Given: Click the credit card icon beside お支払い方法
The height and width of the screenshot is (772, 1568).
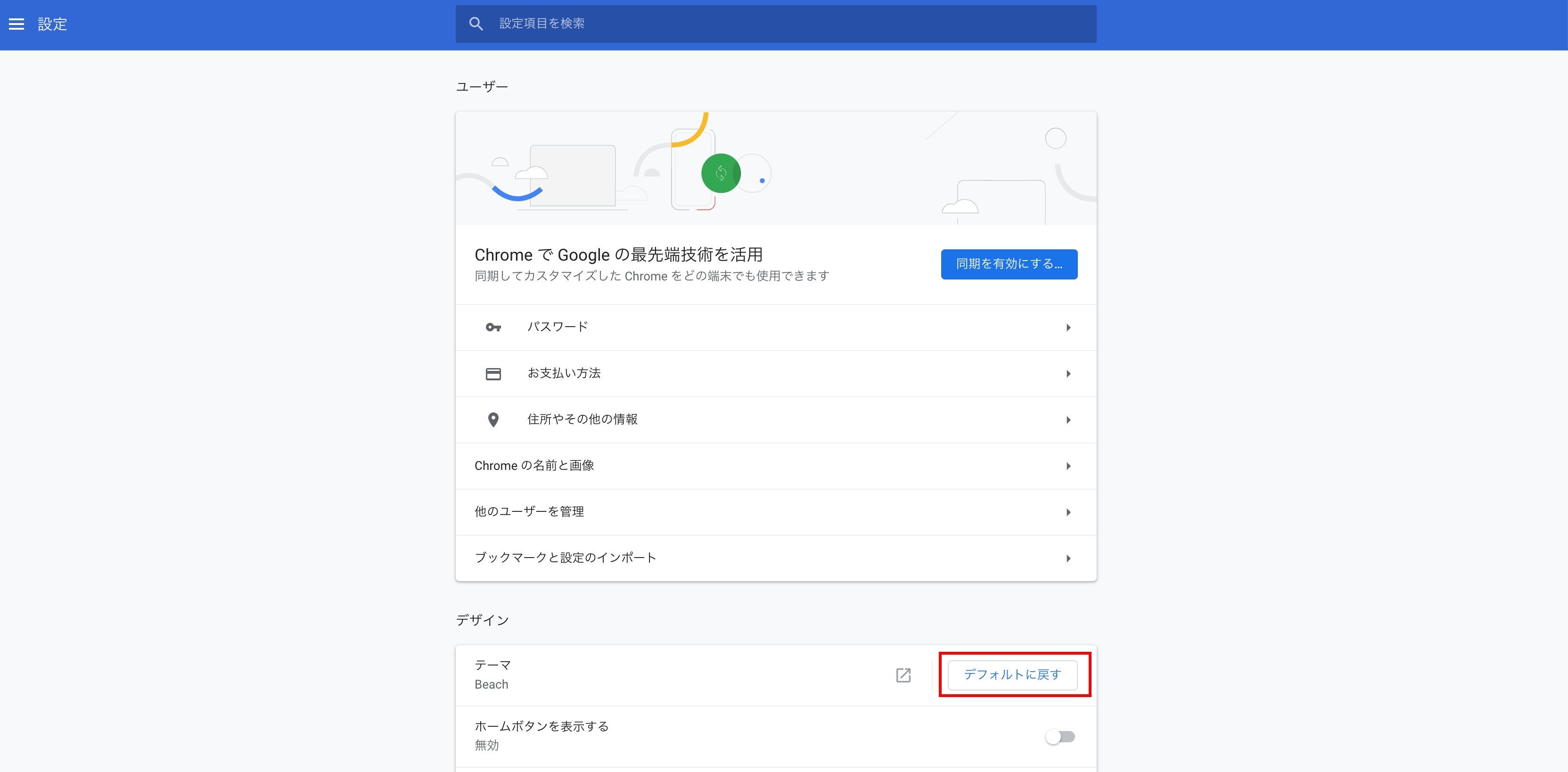Looking at the screenshot, I should tap(493, 374).
